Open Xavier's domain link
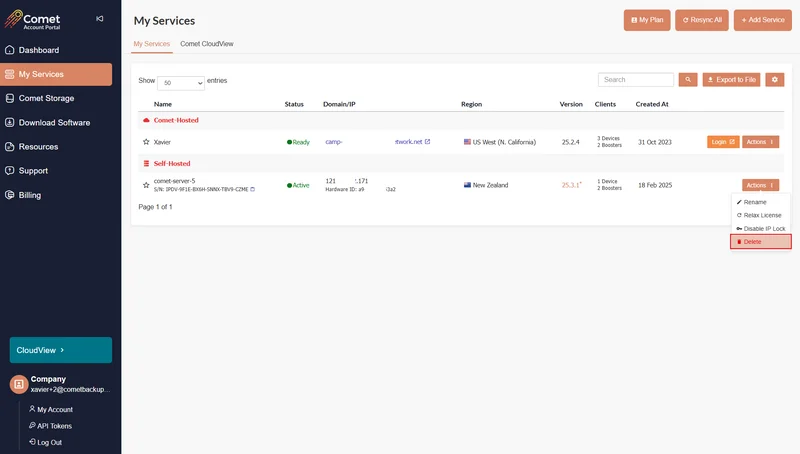800x454 pixels. click(378, 142)
